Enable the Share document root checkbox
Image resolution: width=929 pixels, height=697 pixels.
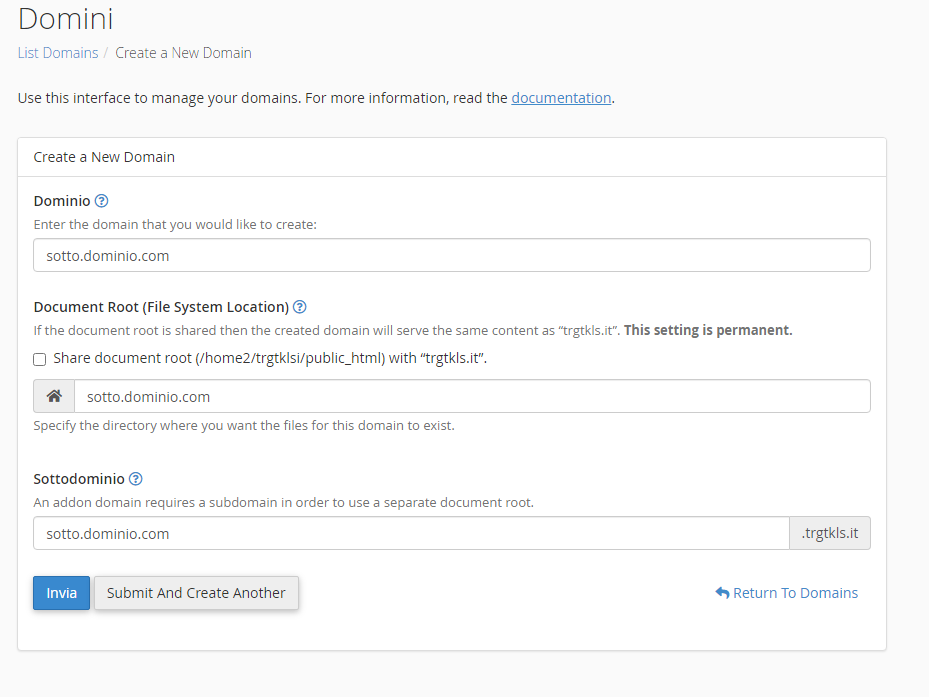tap(40, 359)
